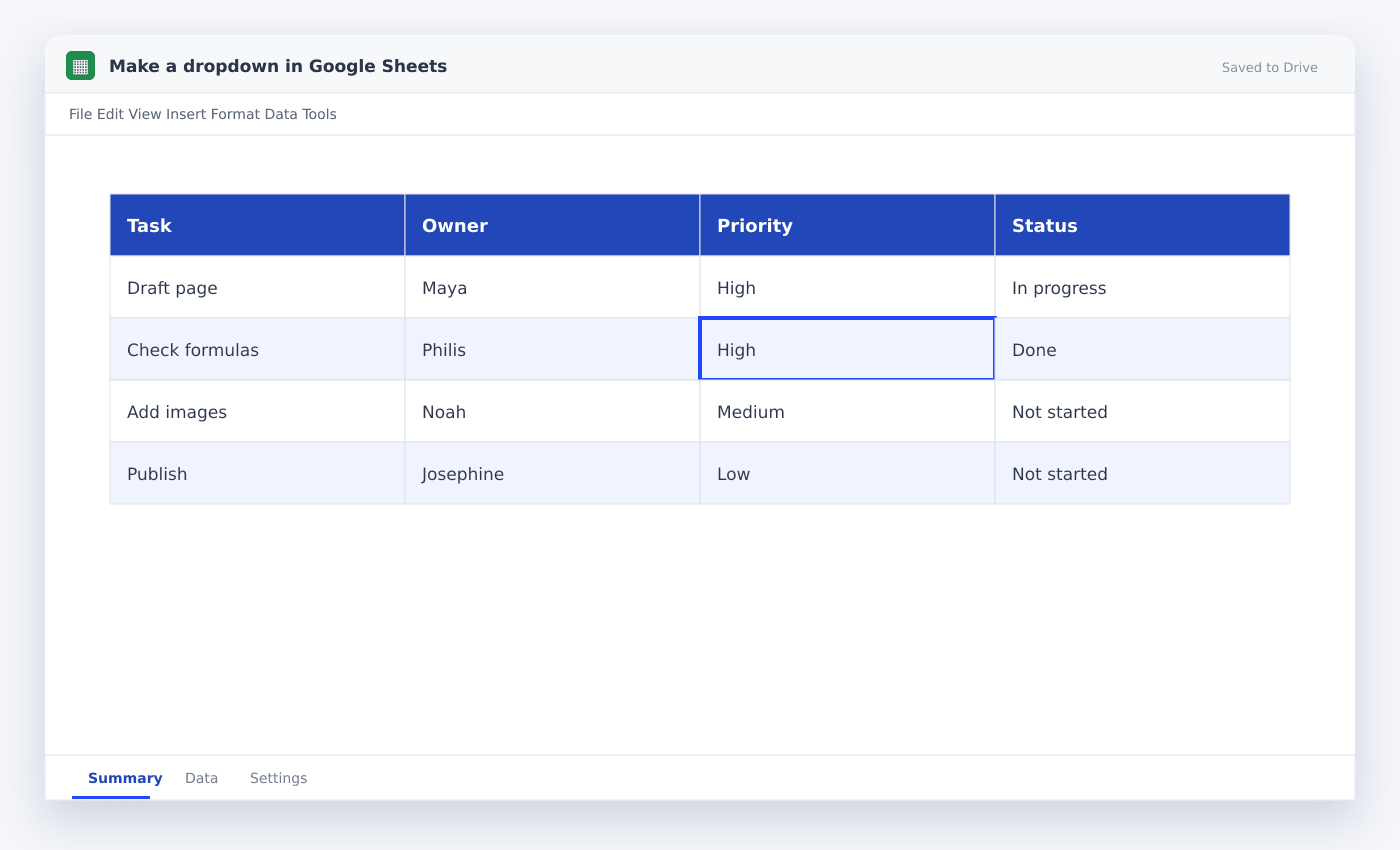Image resolution: width=1400 pixels, height=850 pixels.
Task: Select the 'Philis' owner cell
Action: click(552, 350)
